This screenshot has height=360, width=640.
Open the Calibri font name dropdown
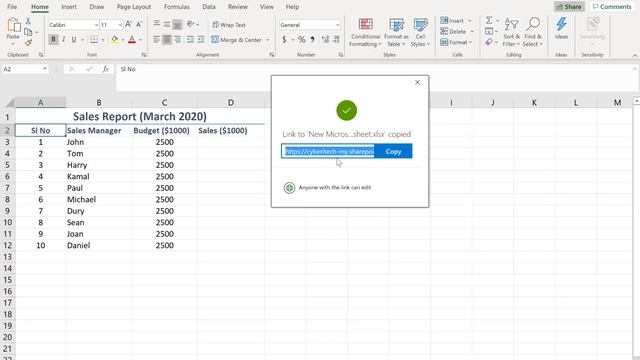coord(96,25)
